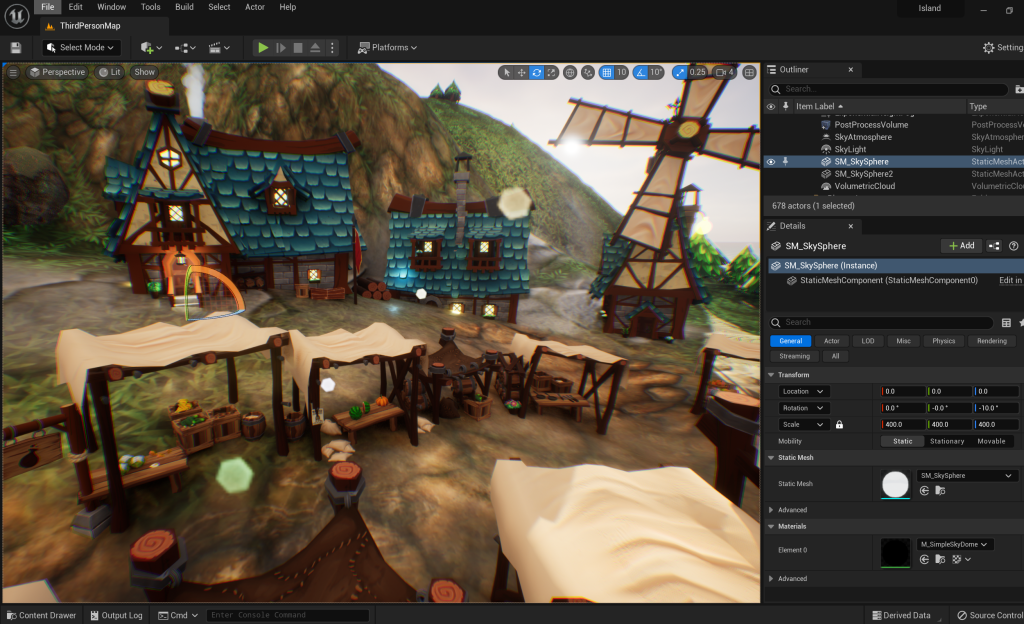Viewport: 1024px width, 624px height.
Task: Toggle grid snapping in the viewport
Action: 607,72
